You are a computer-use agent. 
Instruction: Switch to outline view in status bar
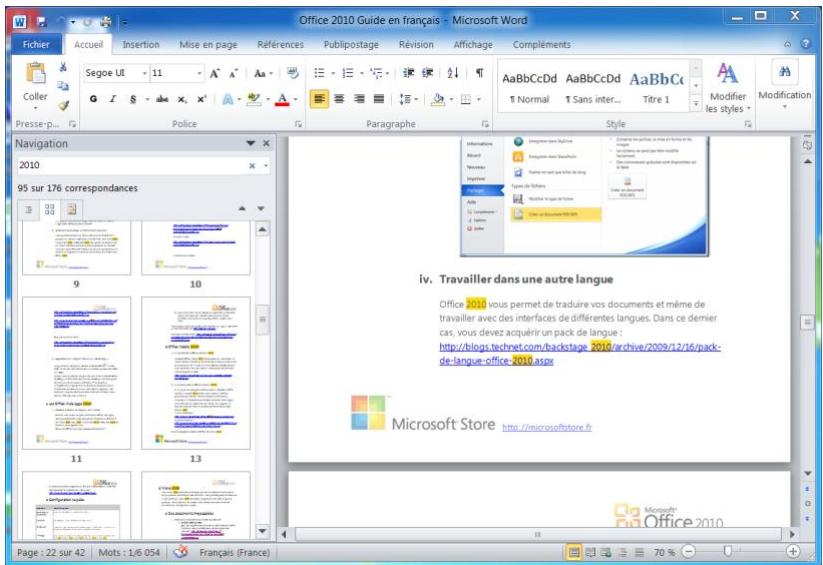click(x=623, y=552)
